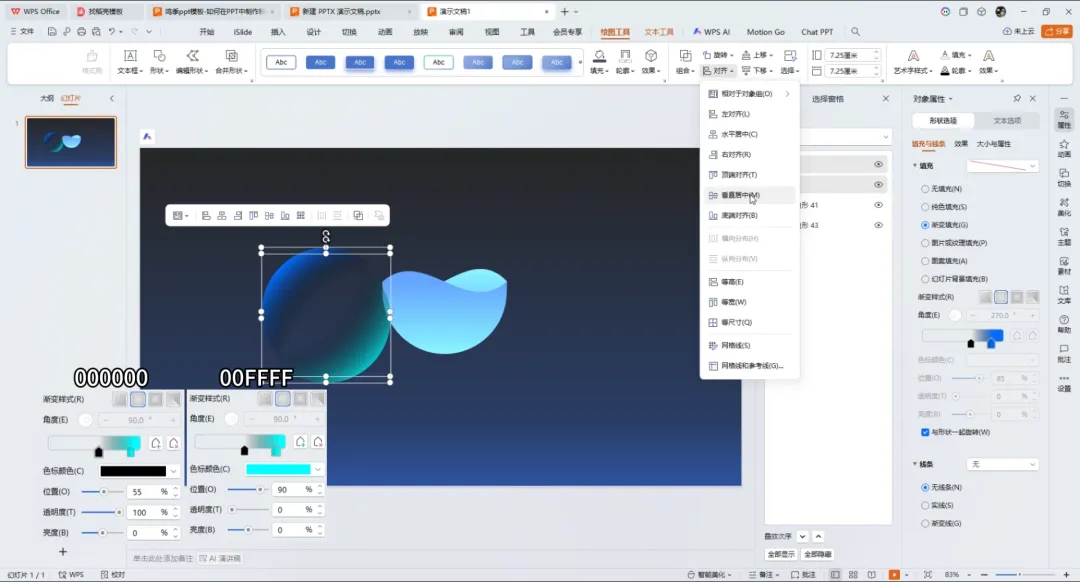
Task: Open the 素材 sidebar icon
Action: tap(1064, 266)
